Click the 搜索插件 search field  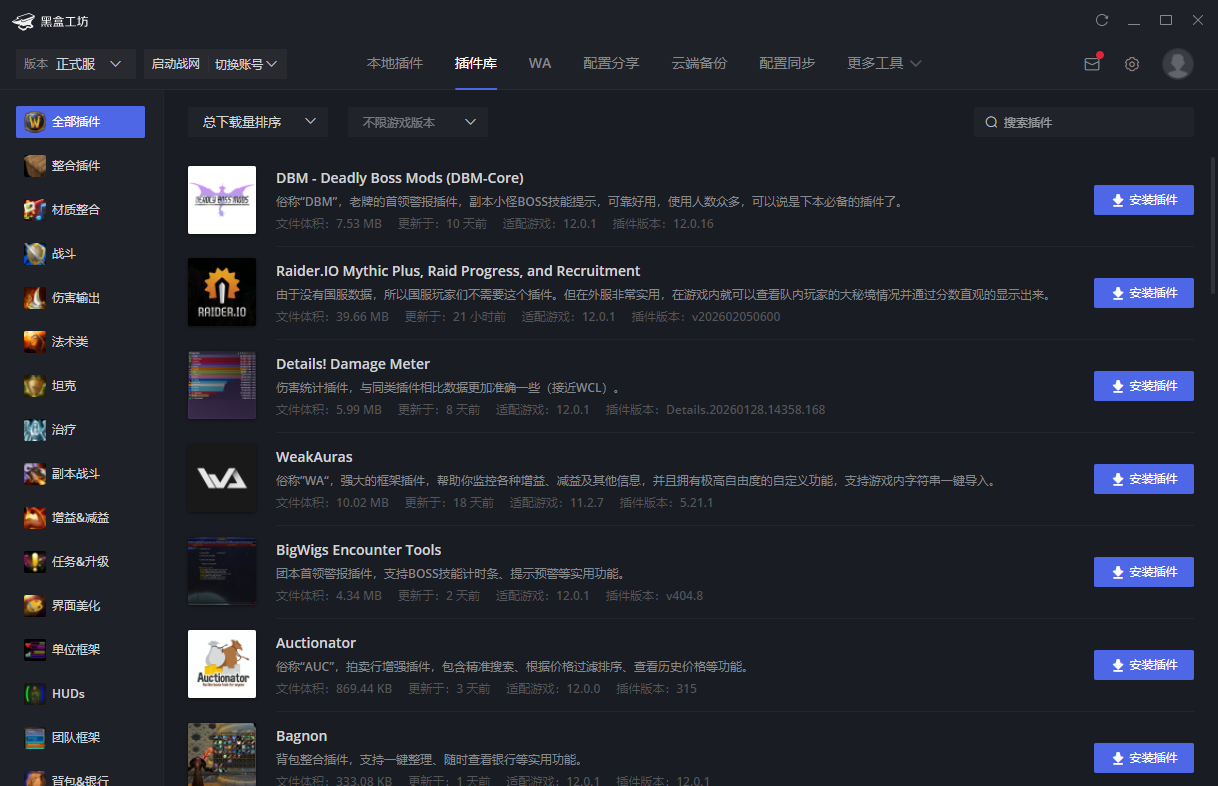1090,122
